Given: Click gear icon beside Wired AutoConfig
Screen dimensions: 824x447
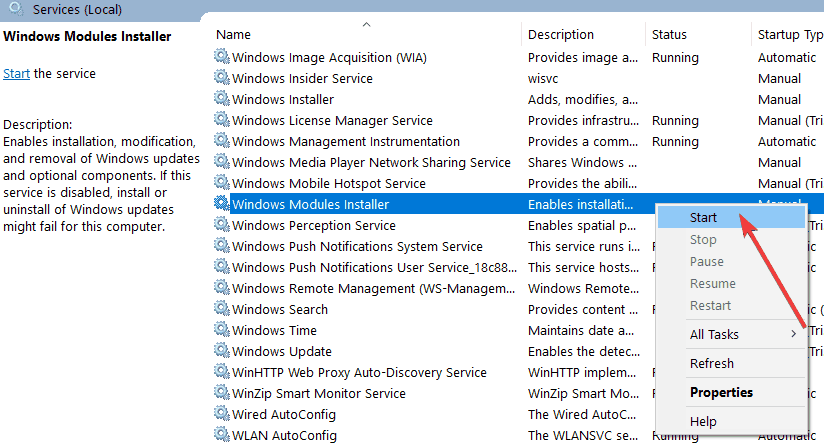Looking at the screenshot, I should coord(222,413).
